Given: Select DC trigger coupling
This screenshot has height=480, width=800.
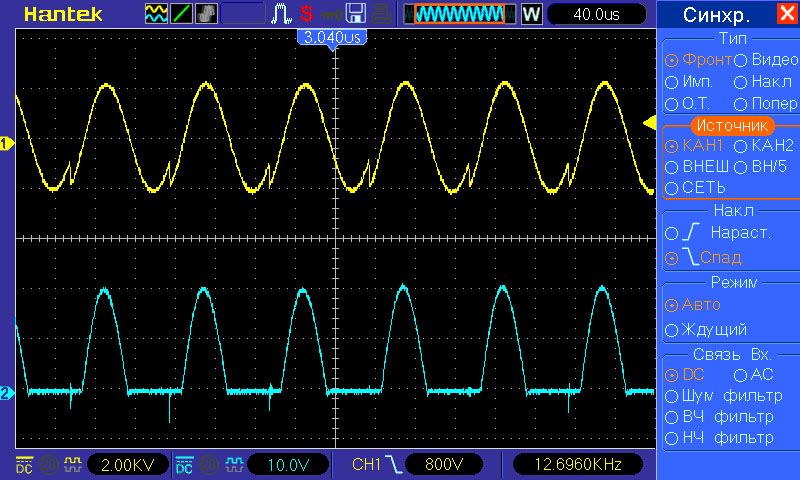Looking at the screenshot, I should [685, 375].
